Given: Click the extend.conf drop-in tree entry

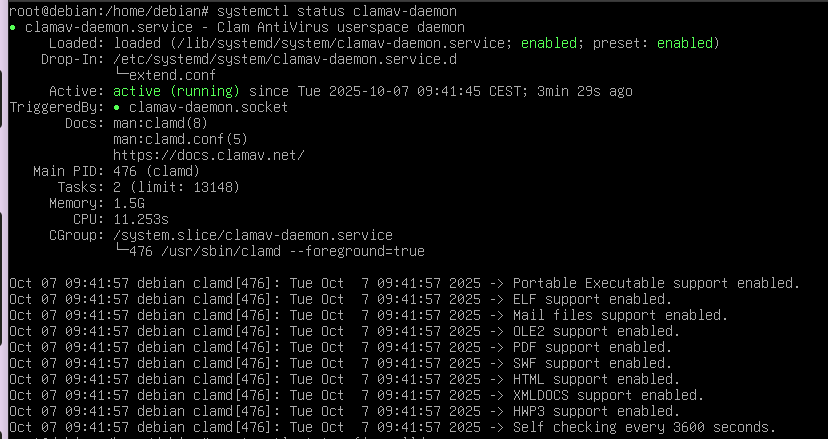Looking at the screenshot, I should [x=170, y=75].
